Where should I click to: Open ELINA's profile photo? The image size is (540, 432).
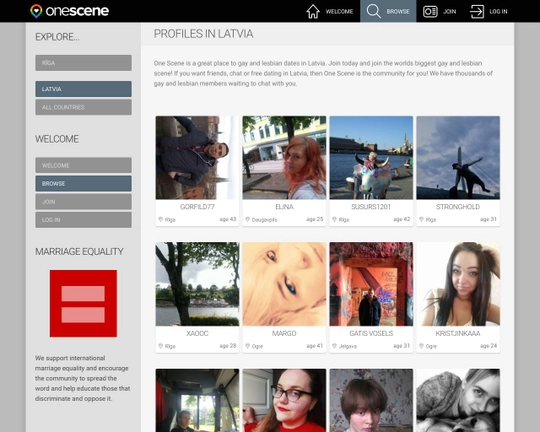pos(284,158)
